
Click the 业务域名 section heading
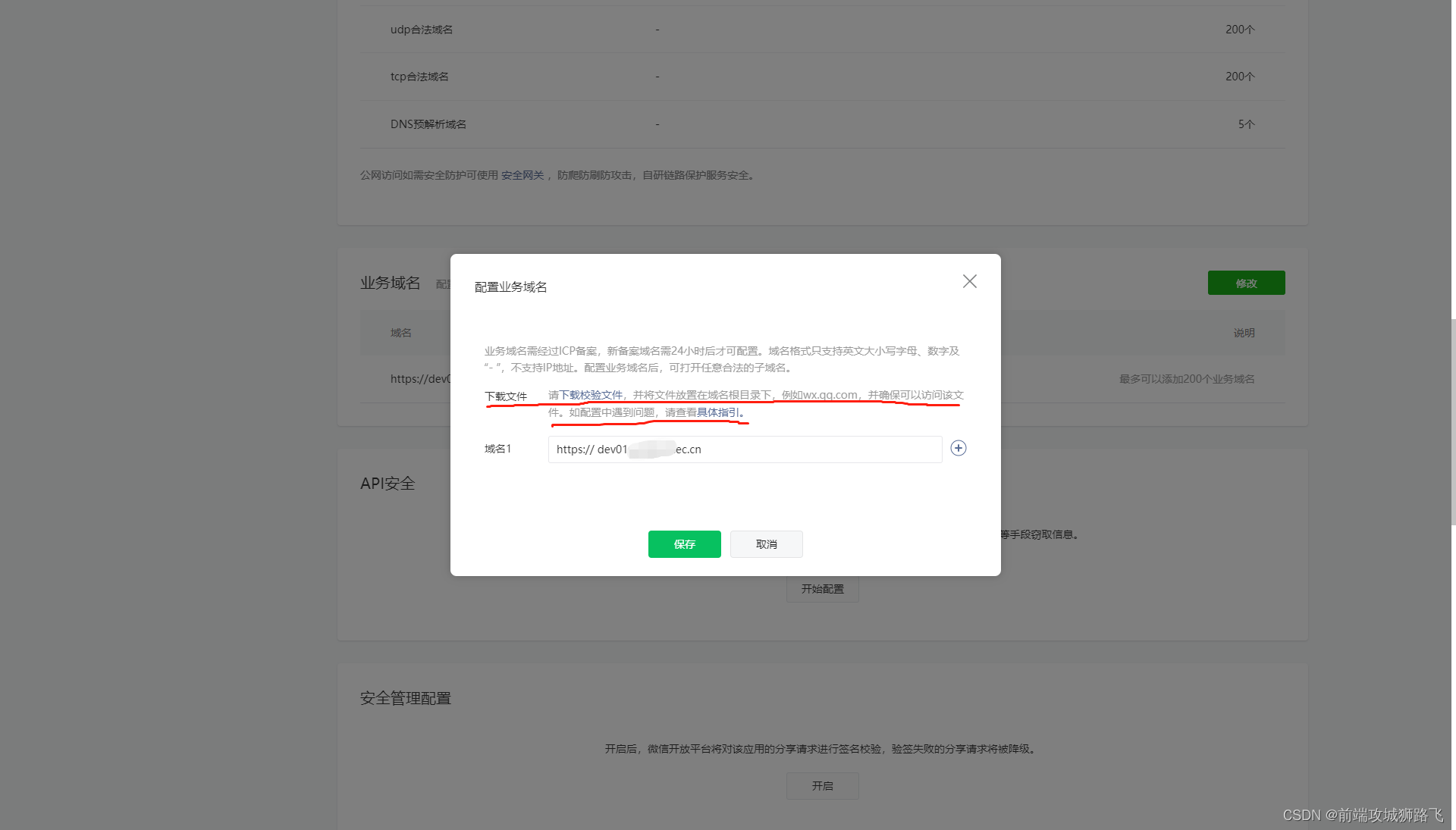pyautogui.click(x=390, y=283)
